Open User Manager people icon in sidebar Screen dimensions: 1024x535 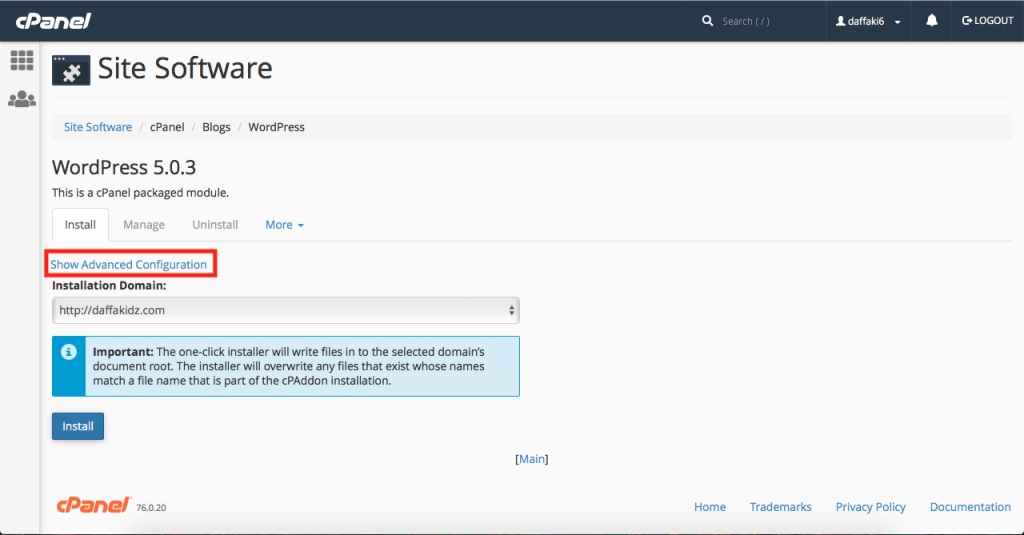tap(22, 99)
